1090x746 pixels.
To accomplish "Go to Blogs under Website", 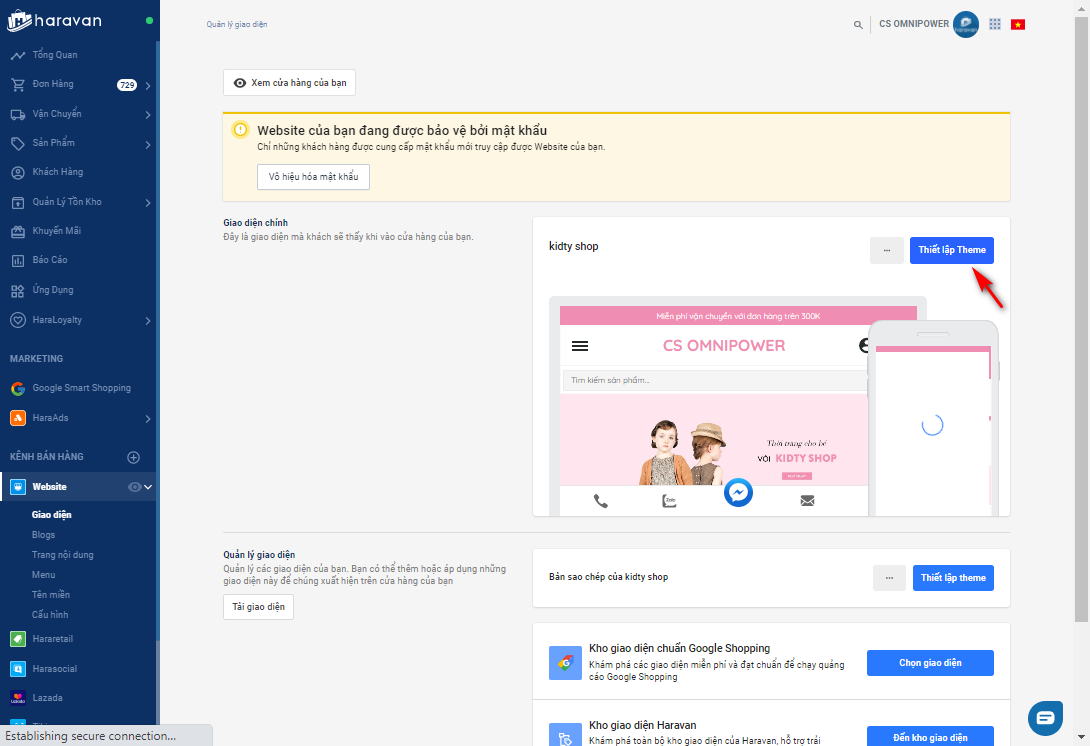I will 44,535.
